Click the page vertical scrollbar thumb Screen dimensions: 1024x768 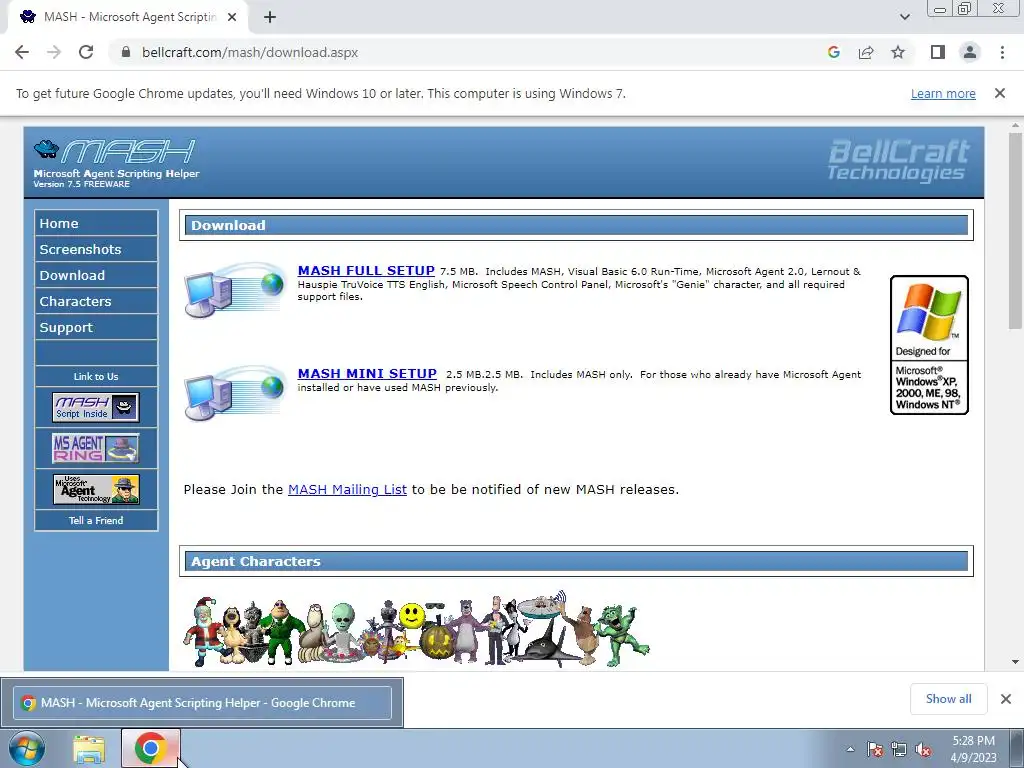[1015, 230]
